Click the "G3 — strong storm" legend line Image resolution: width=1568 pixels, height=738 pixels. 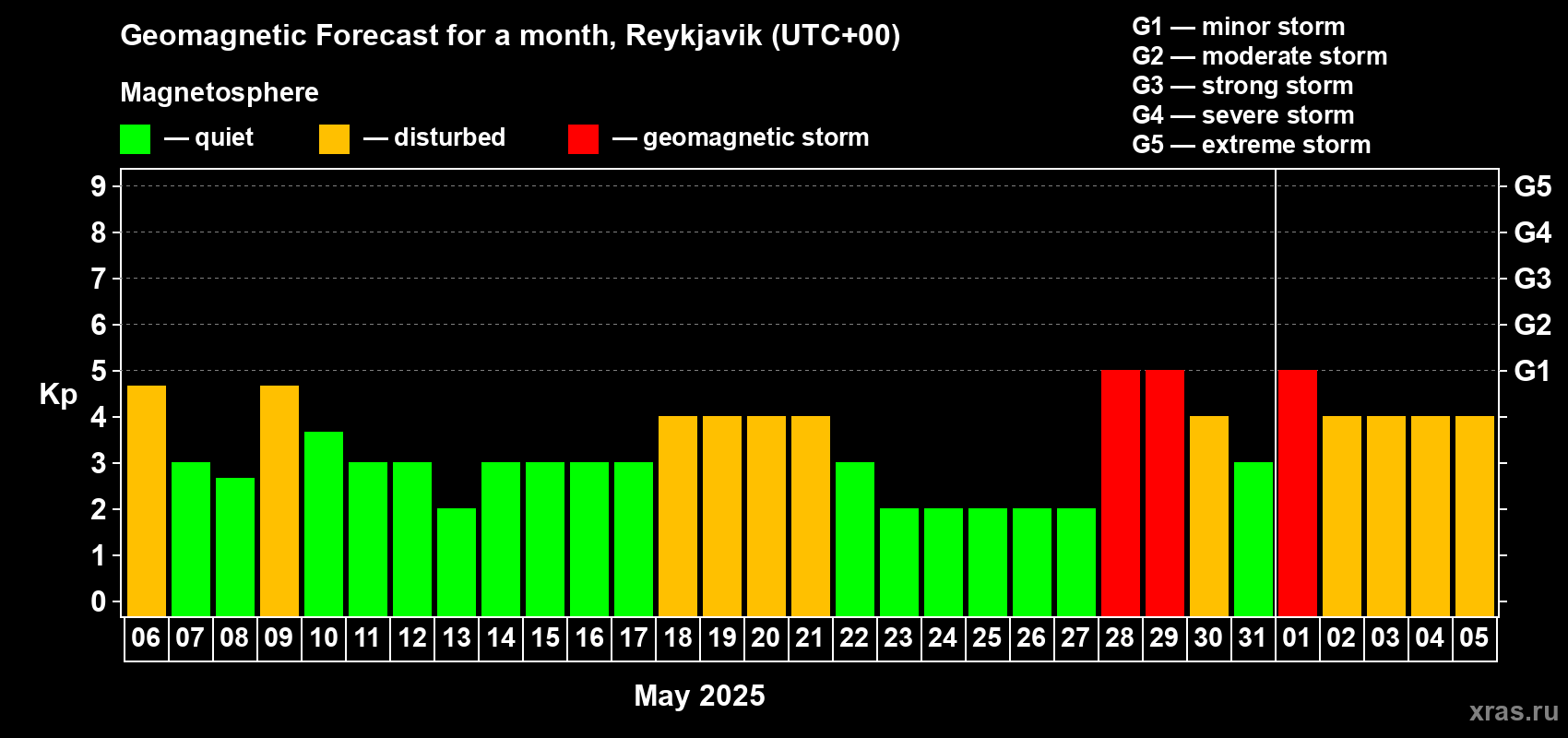[1242, 86]
